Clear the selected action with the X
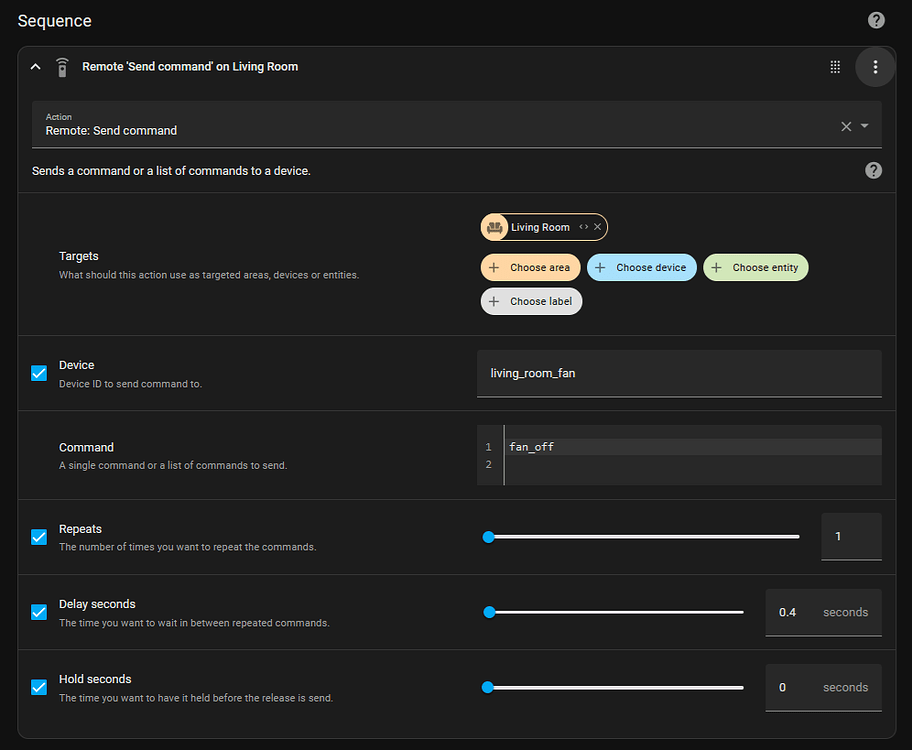This screenshot has width=912, height=750. [x=845, y=126]
